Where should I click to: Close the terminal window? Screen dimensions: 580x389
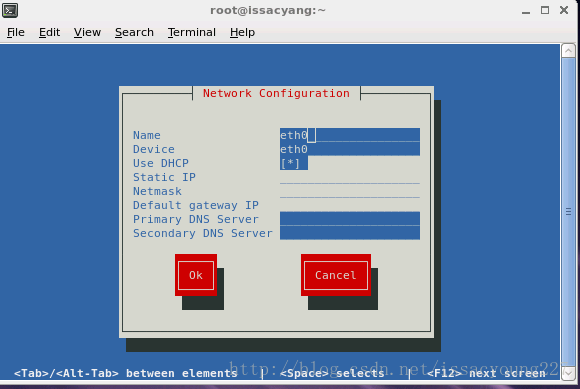pyautogui.click(x=564, y=10)
